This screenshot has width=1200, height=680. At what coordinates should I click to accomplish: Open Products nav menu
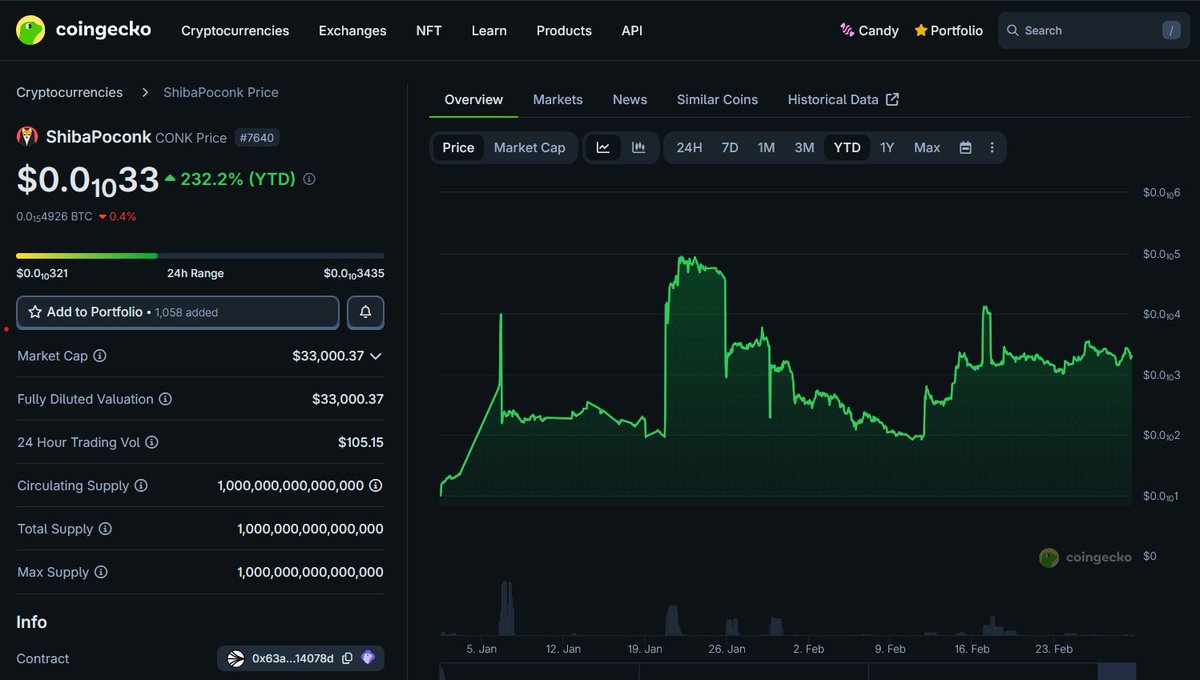[x=564, y=31]
